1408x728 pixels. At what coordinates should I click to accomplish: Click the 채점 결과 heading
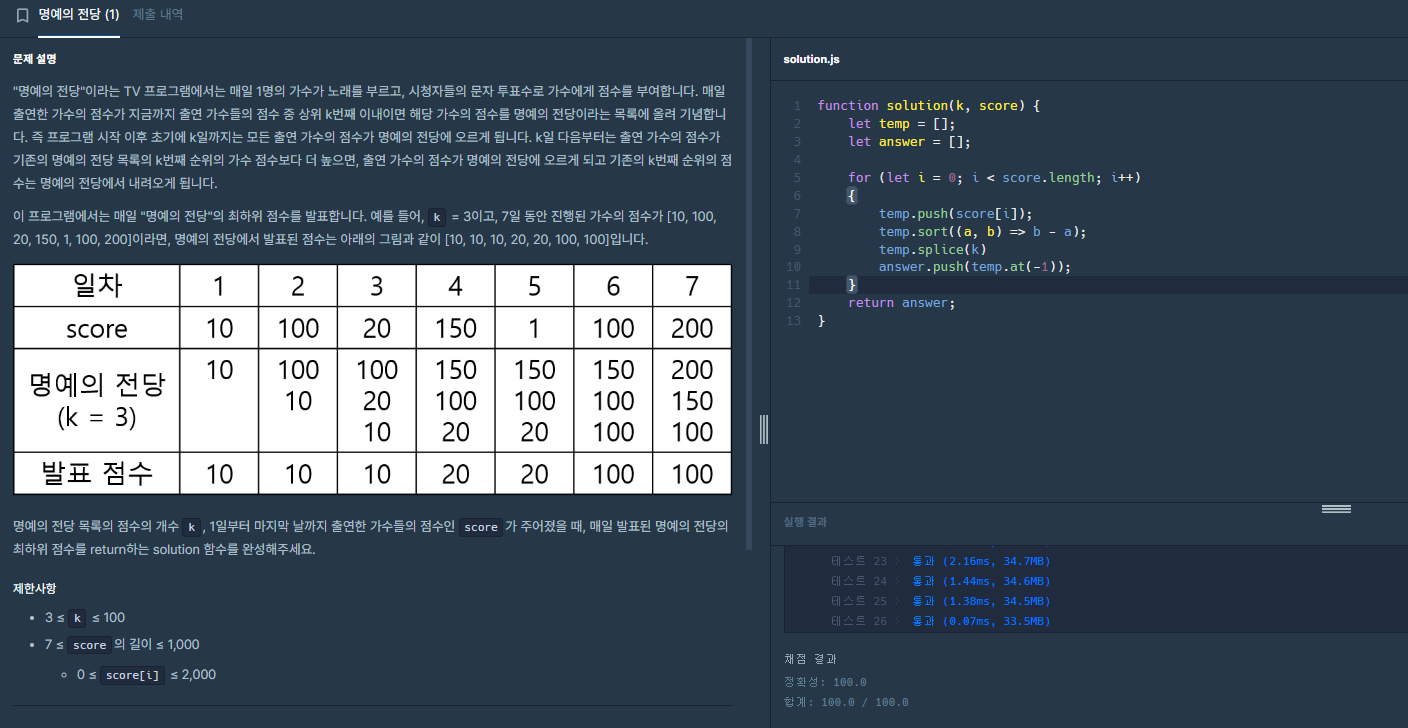point(810,659)
